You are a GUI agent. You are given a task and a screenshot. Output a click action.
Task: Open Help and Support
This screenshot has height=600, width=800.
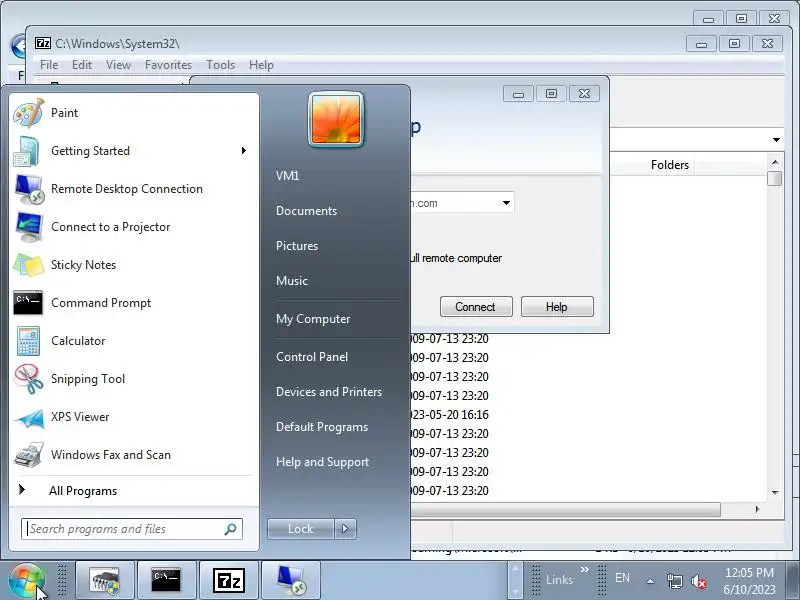coord(322,462)
